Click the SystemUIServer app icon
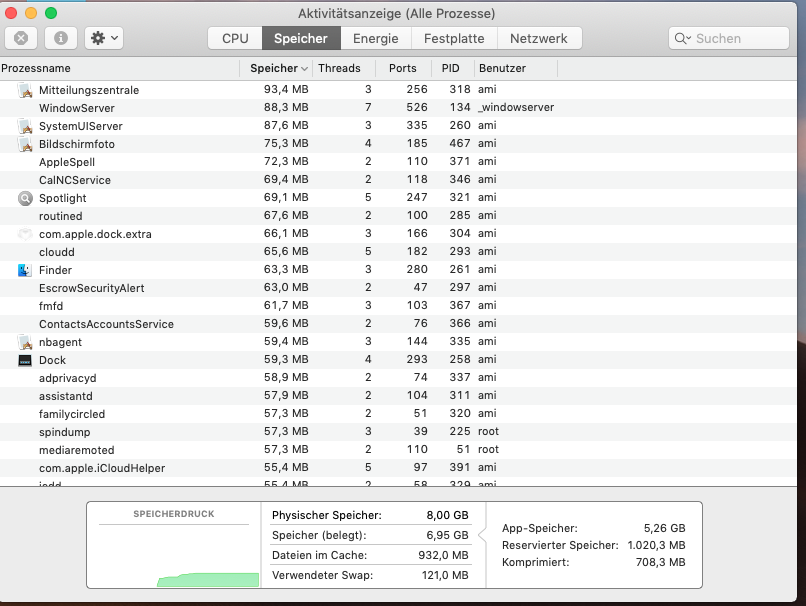Image resolution: width=806 pixels, height=606 pixels. point(25,126)
